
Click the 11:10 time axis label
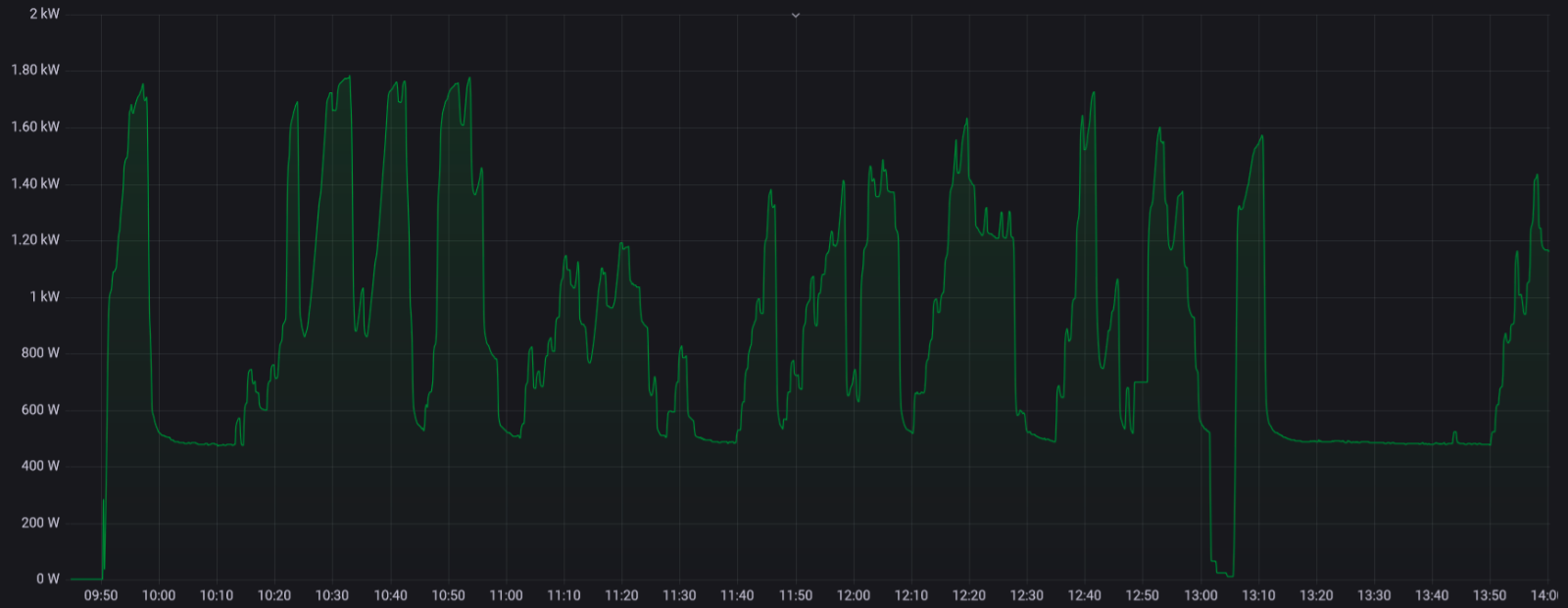point(563,595)
